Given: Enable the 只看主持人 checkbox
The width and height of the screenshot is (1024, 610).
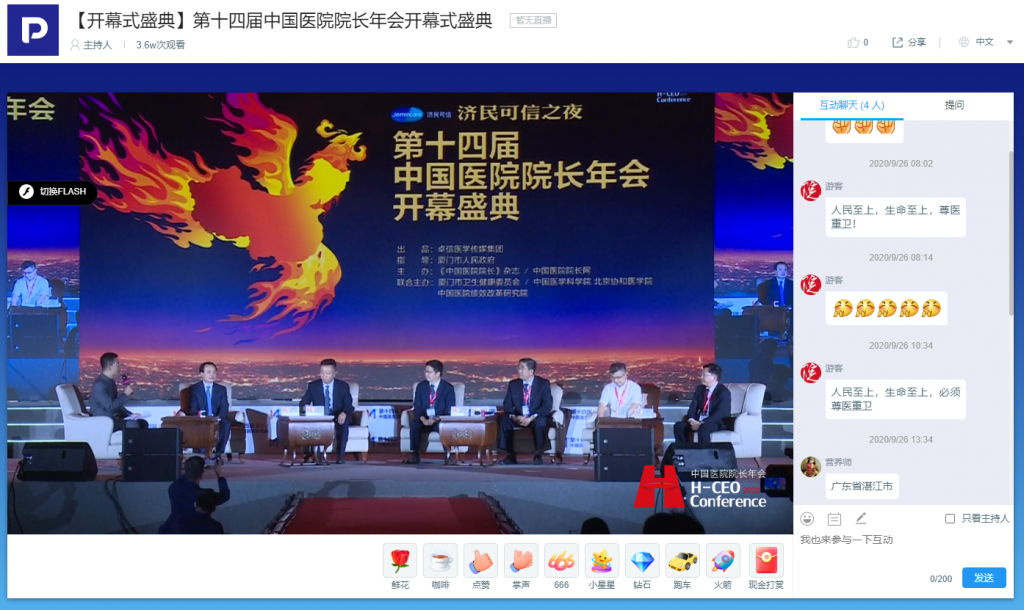Looking at the screenshot, I should tap(950, 518).
